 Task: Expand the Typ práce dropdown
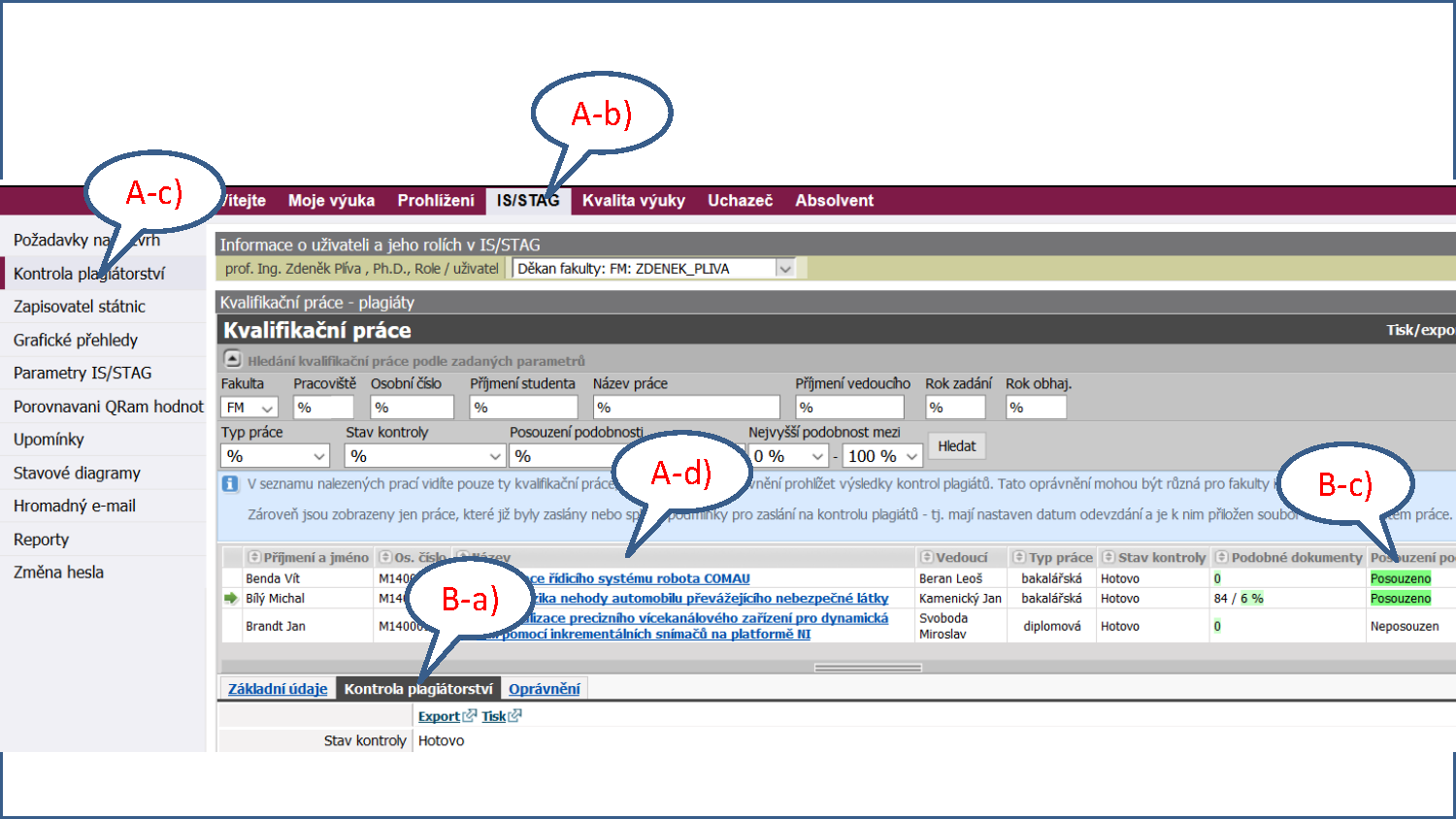[x=276, y=456]
